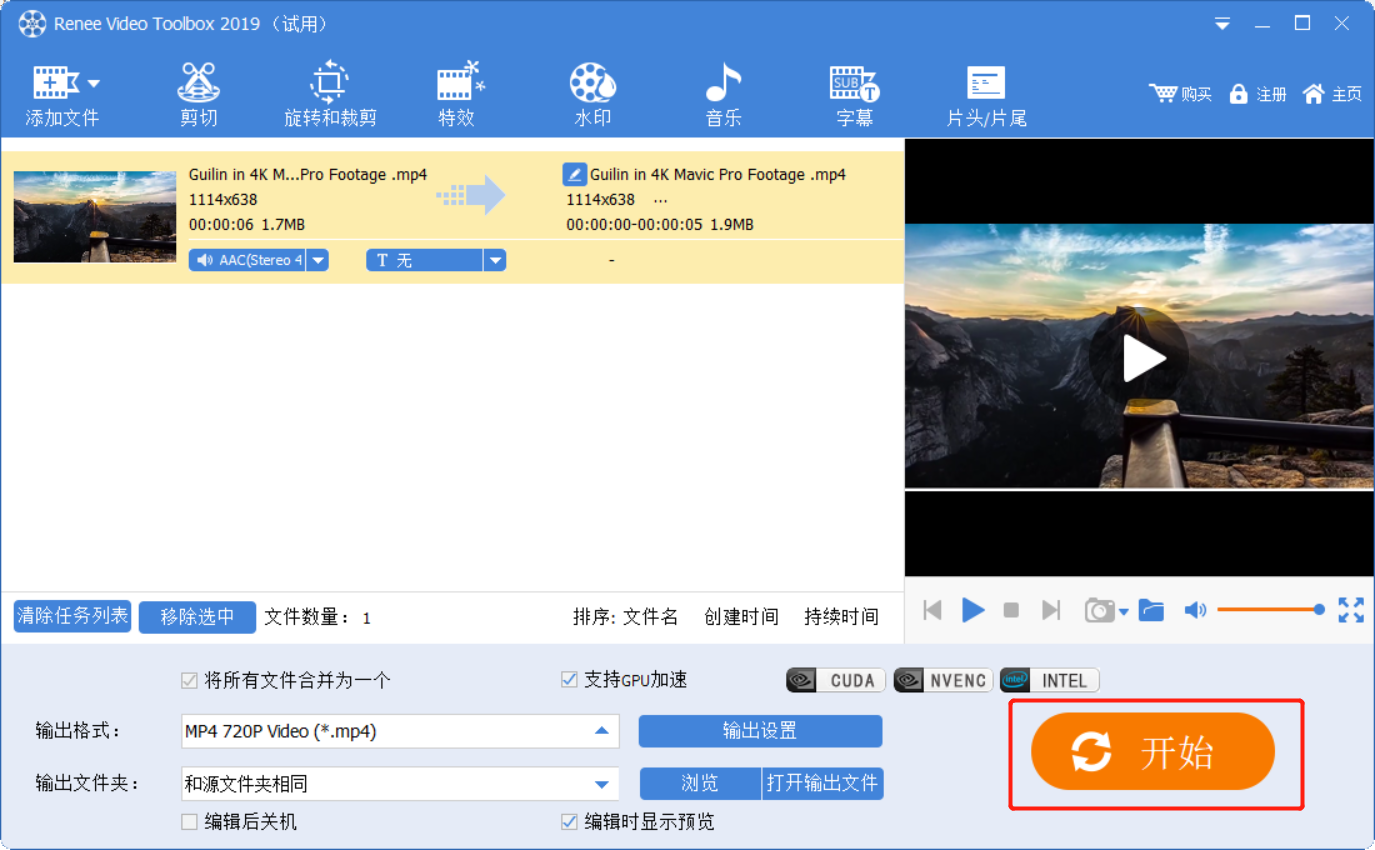Expand the Add Files dropdown arrow
Image resolution: width=1375 pixels, height=850 pixels.
coord(93,84)
